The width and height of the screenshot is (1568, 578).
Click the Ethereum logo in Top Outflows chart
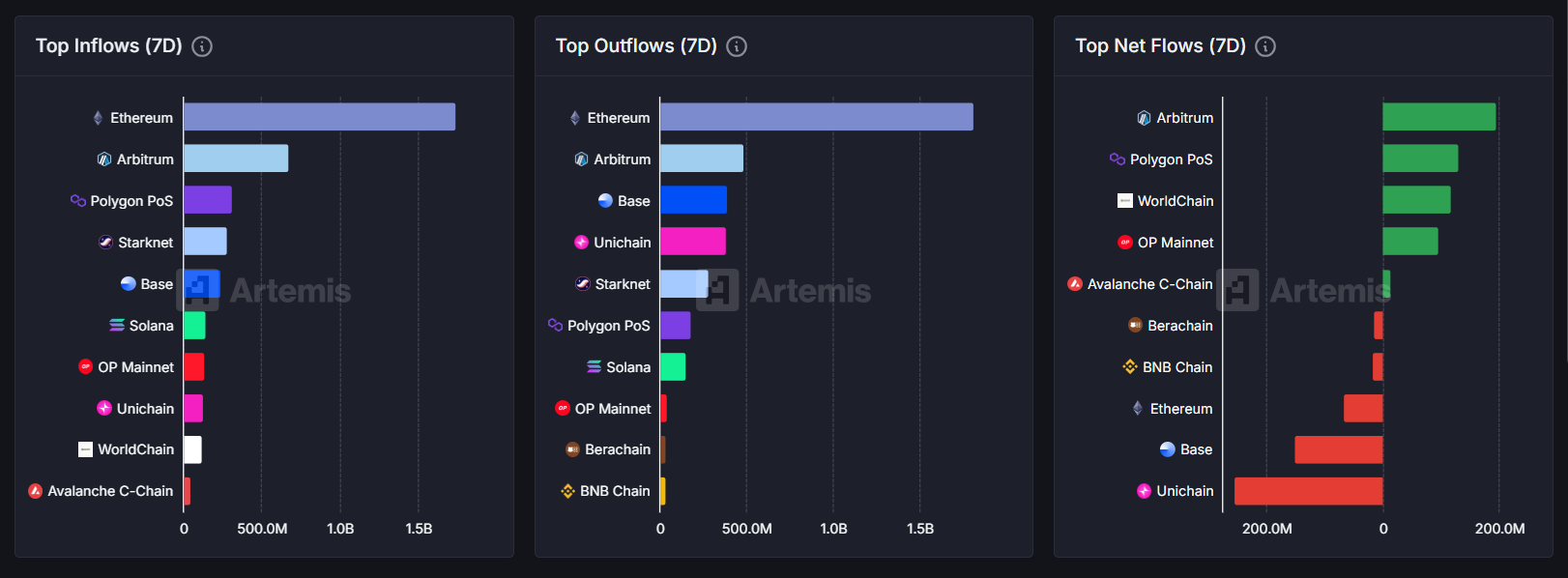(x=575, y=118)
